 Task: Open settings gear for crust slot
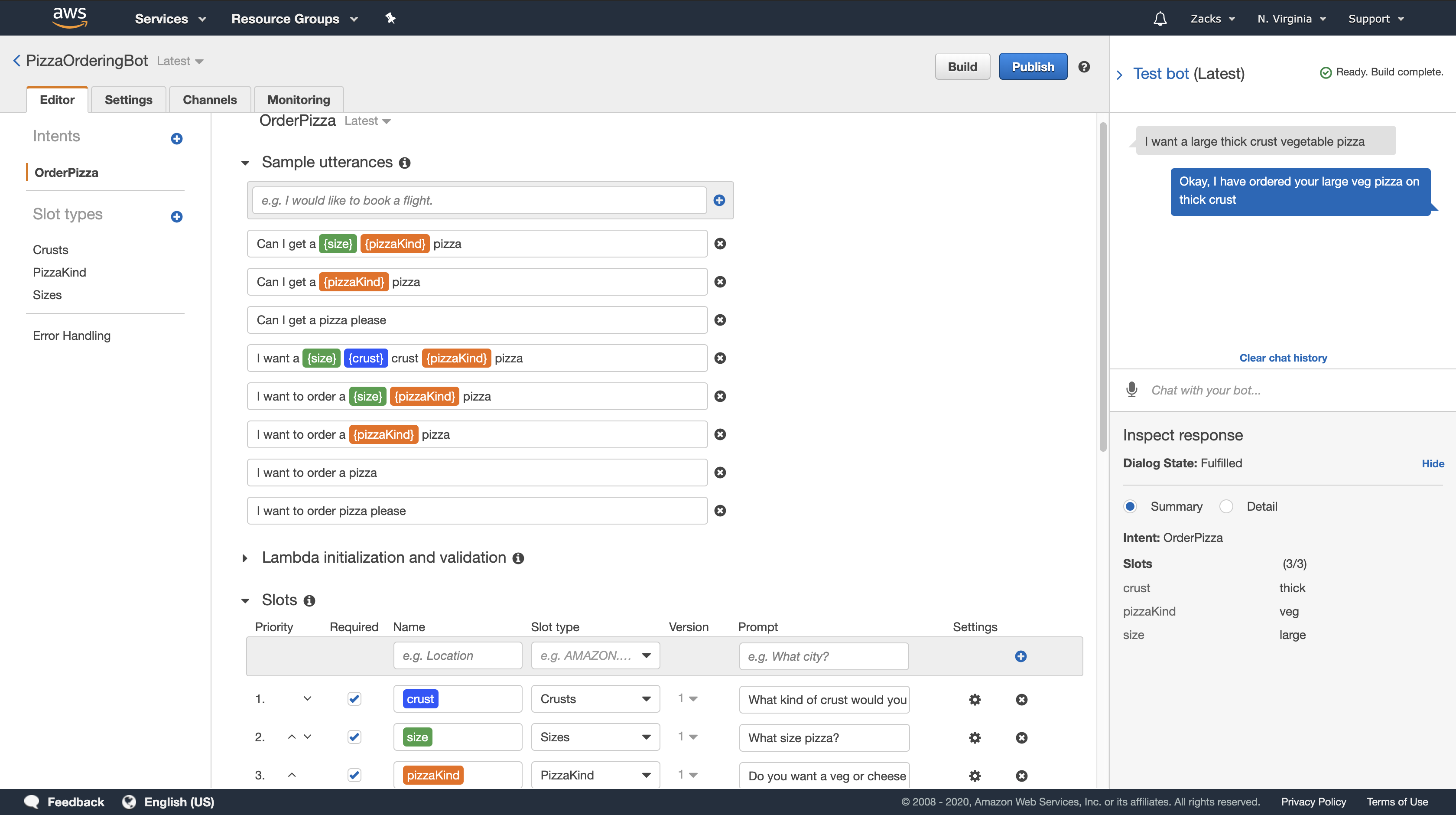(x=975, y=700)
